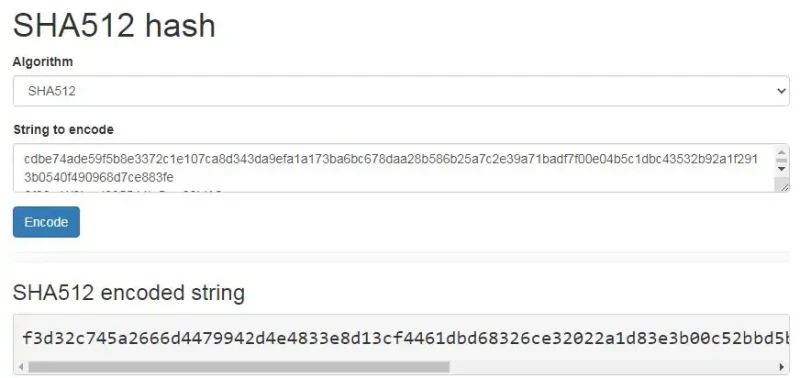Viewport: 800px width, 378px height.
Task: Click the Encode button
Action: tap(46, 222)
